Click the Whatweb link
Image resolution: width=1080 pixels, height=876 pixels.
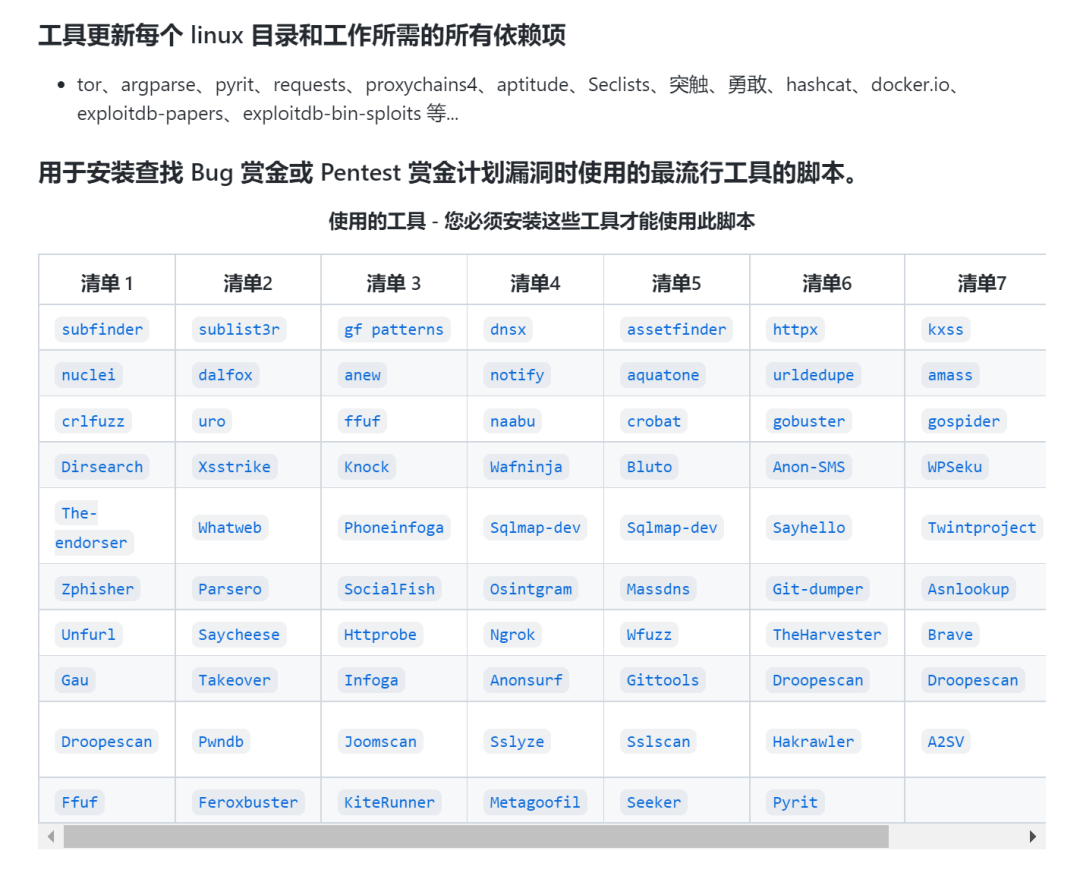229,528
